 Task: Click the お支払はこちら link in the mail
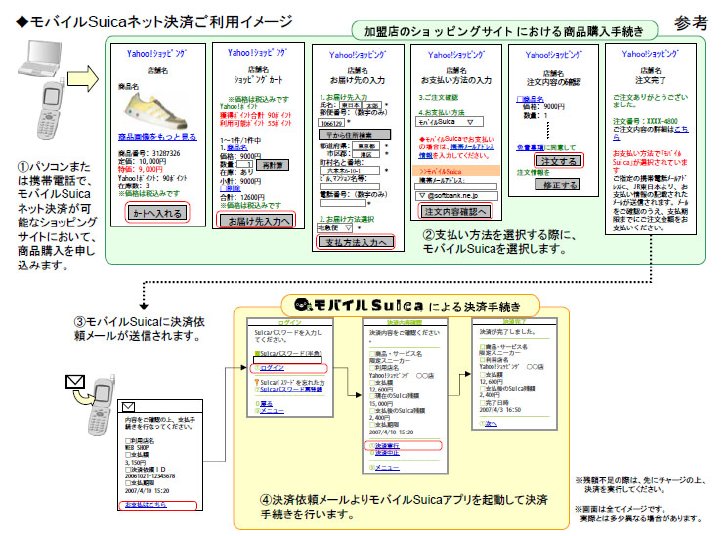pos(145,505)
